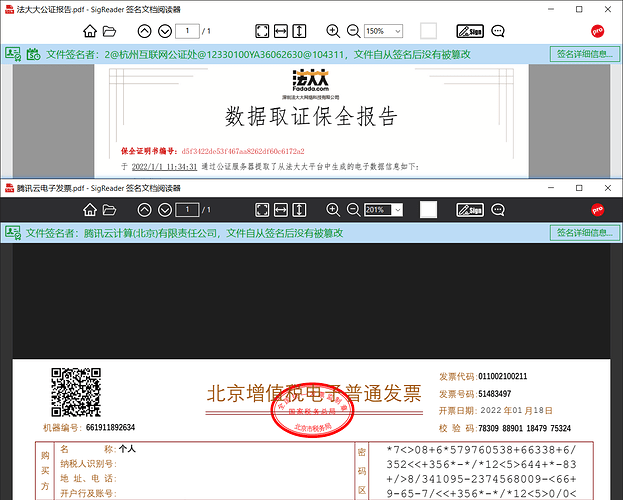Fit height in top window toolbar
Screen dimensions: 623x500
pyautogui.click(x=299, y=31)
